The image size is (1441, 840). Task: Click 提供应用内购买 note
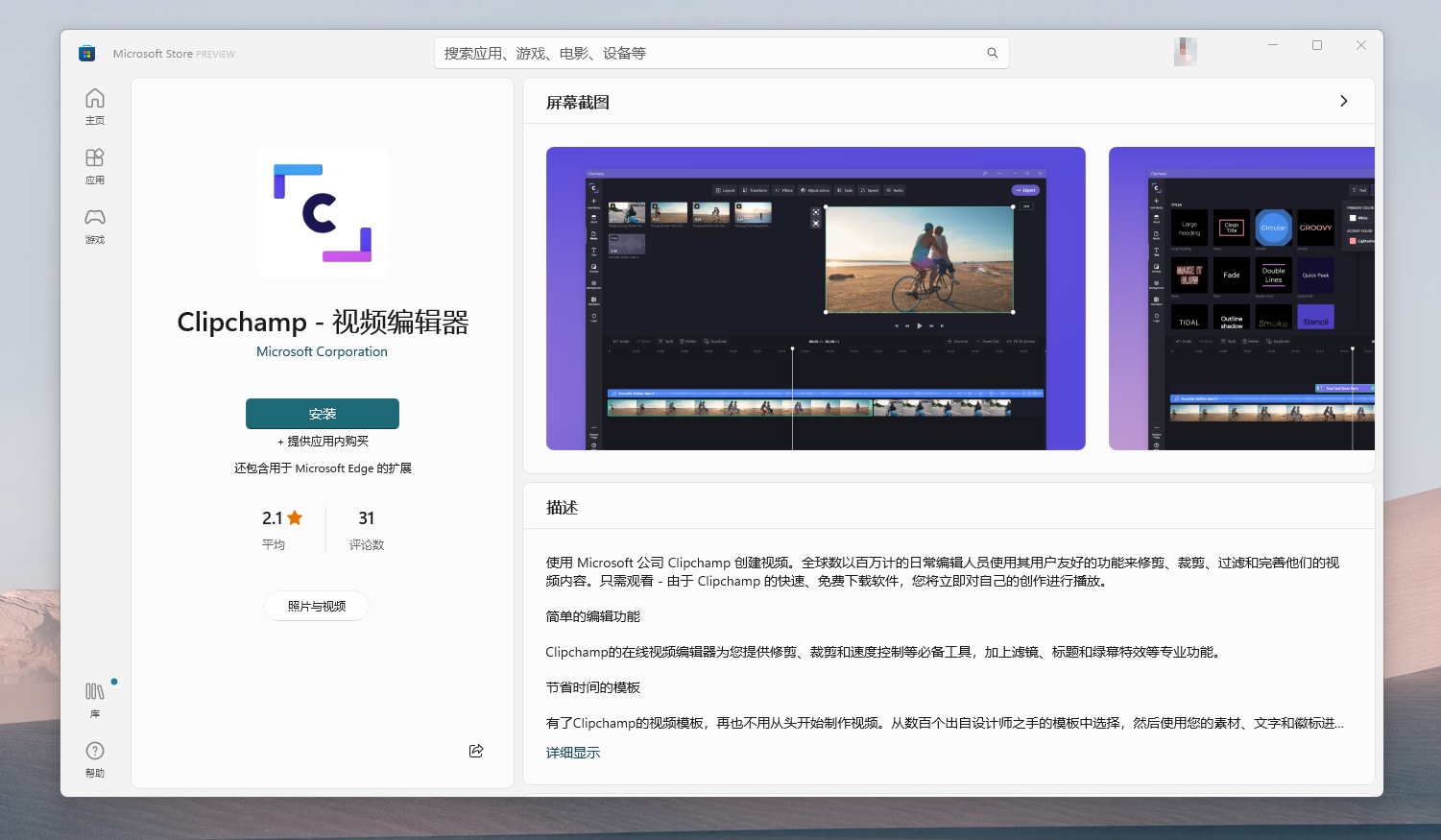(x=323, y=442)
